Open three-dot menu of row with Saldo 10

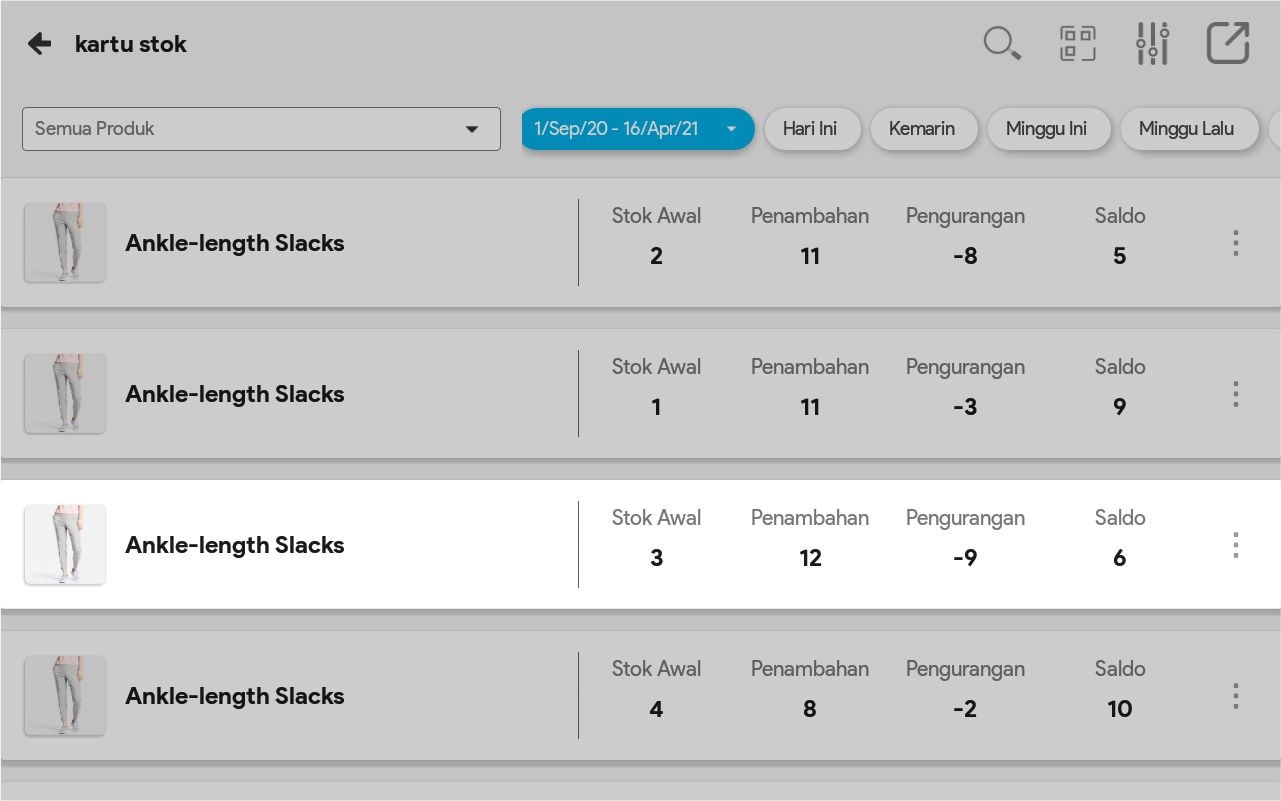1236,696
